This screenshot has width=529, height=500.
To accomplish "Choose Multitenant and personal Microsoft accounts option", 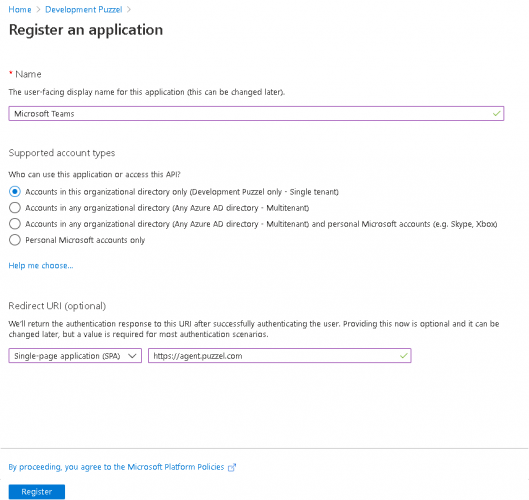I will (x=15, y=224).
